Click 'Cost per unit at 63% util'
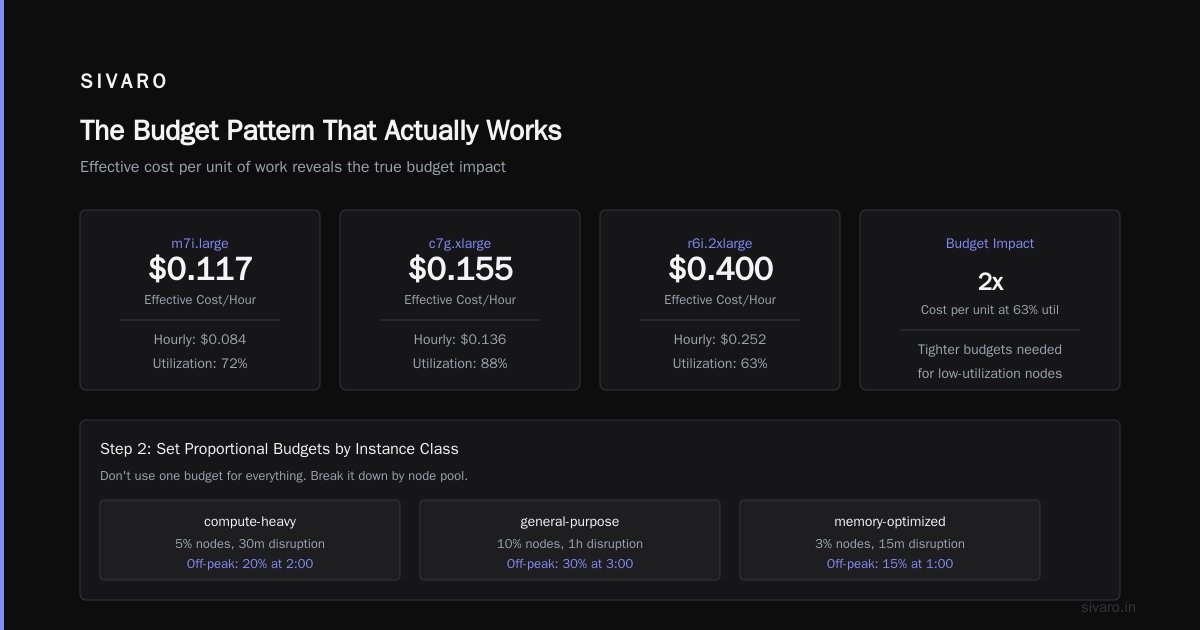1200x630 pixels. [x=990, y=310]
